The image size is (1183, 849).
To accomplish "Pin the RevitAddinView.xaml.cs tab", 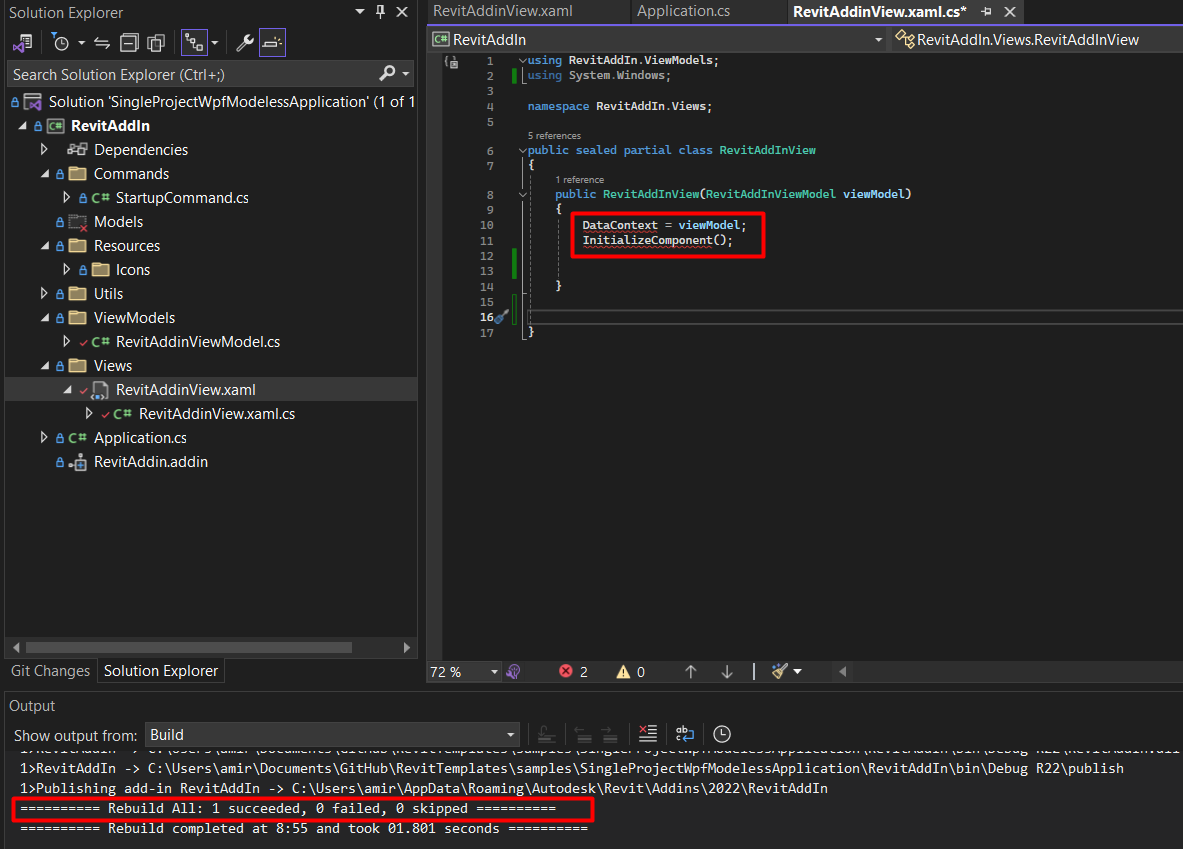I will 987,11.
